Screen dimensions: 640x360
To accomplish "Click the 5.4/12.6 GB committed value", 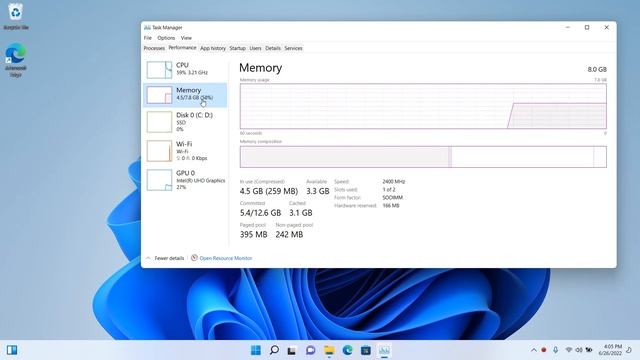I will coord(260,213).
